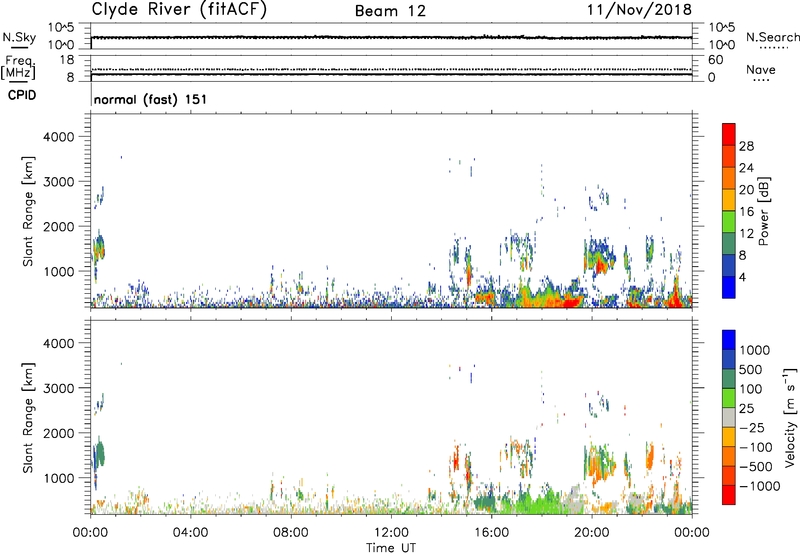The height and width of the screenshot is (554, 800).
Task: Click the "1000" label on the velocity color bar
Action: click(x=755, y=350)
